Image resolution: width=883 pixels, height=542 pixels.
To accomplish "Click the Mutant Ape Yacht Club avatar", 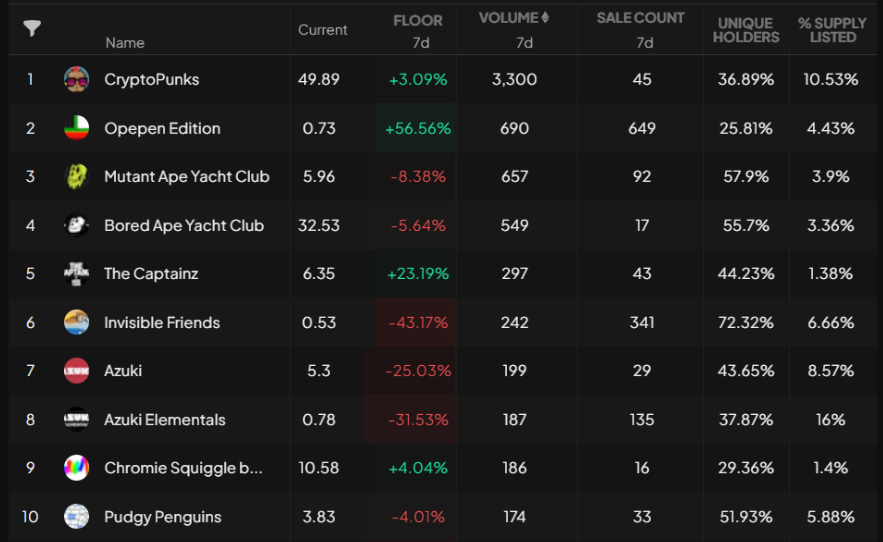I will click(x=76, y=176).
